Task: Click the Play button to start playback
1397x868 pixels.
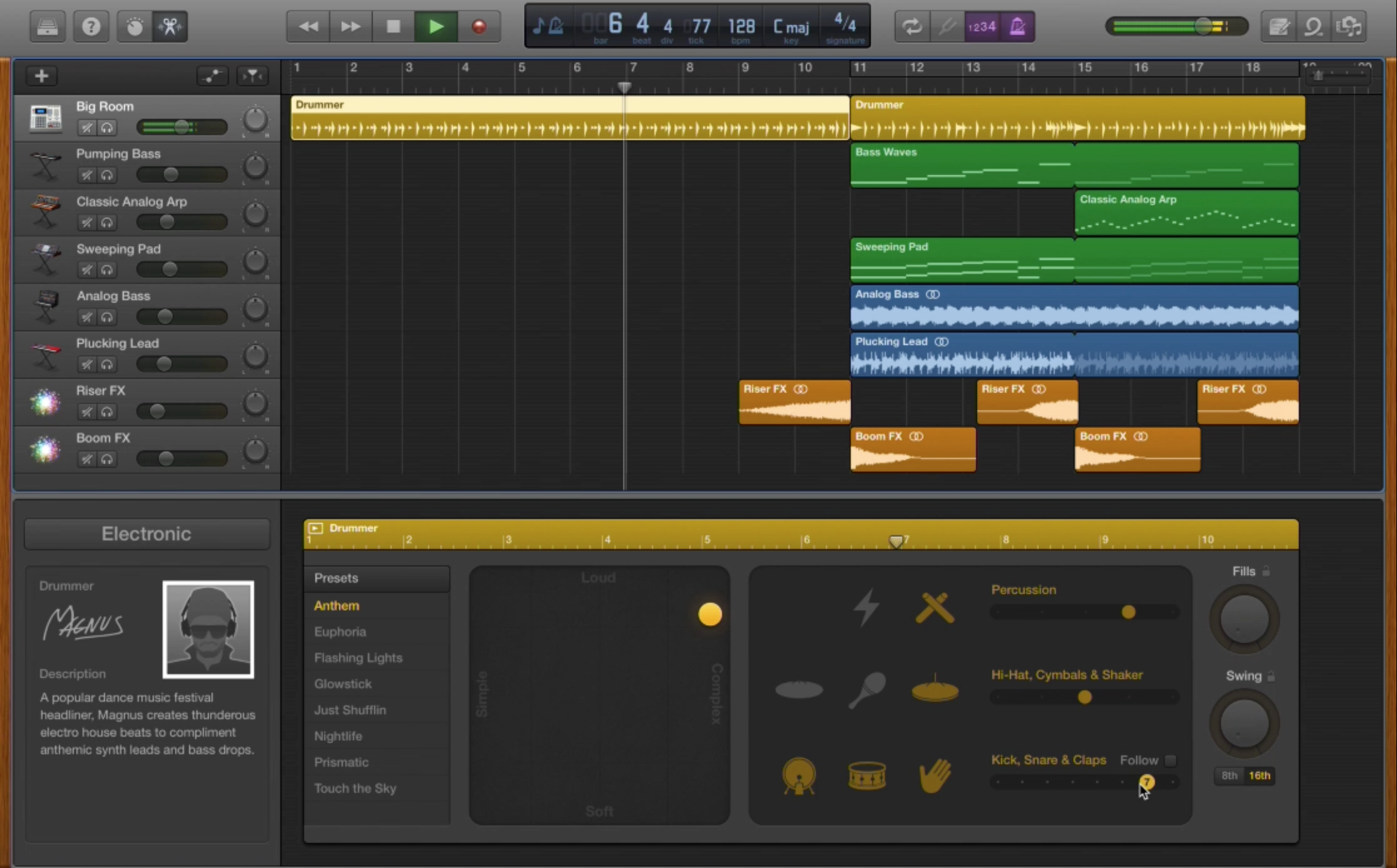Action: pos(435,27)
